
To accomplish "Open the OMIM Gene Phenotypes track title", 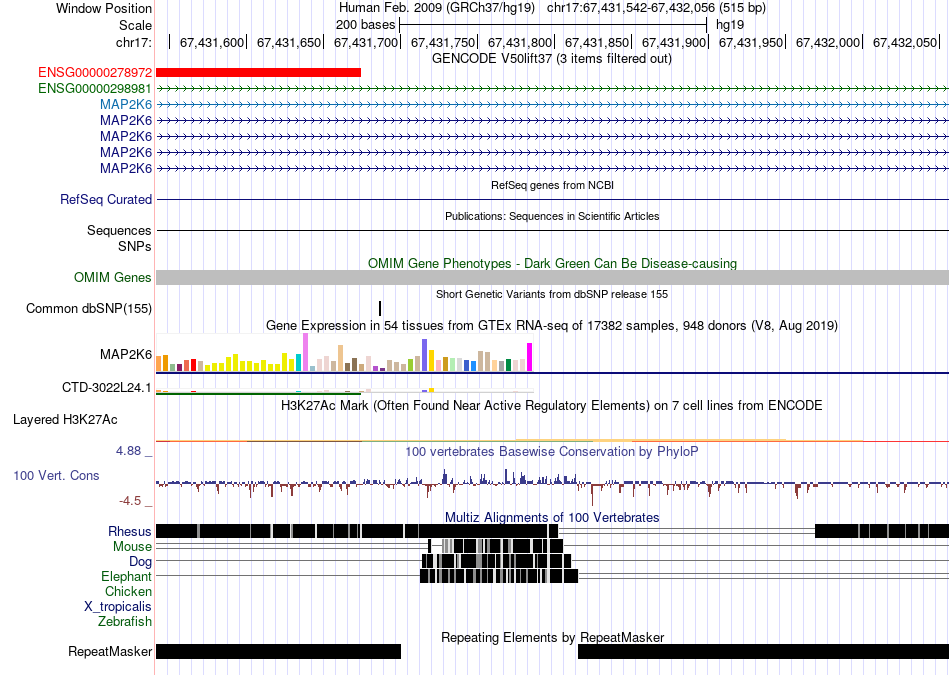I will click(x=552, y=264).
